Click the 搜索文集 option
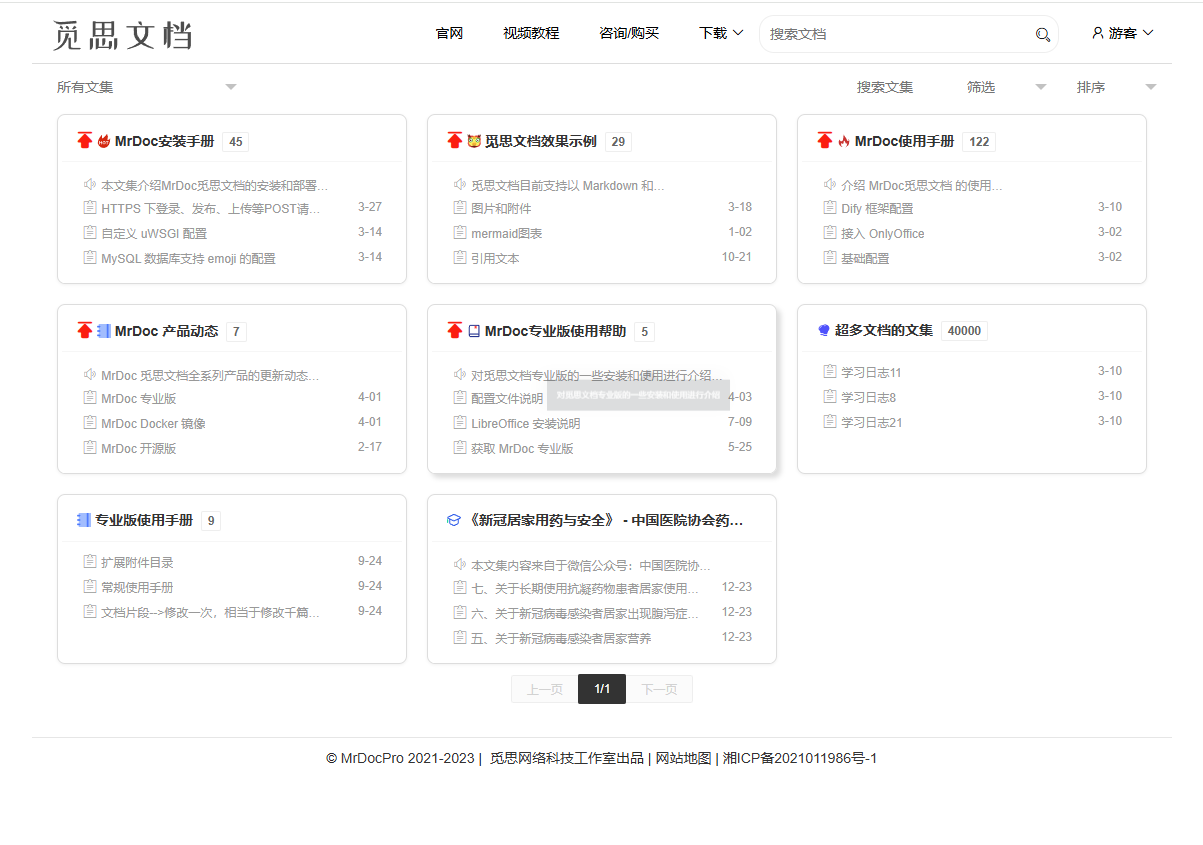Viewport: 1203px width, 845px height. pyautogui.click(x=885, y=87)
